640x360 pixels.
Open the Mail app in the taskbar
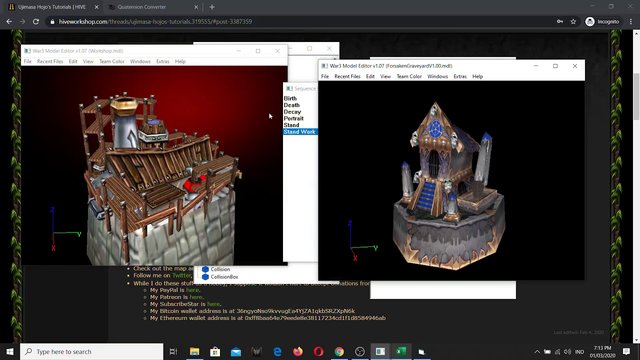click(x=236, y=351)
